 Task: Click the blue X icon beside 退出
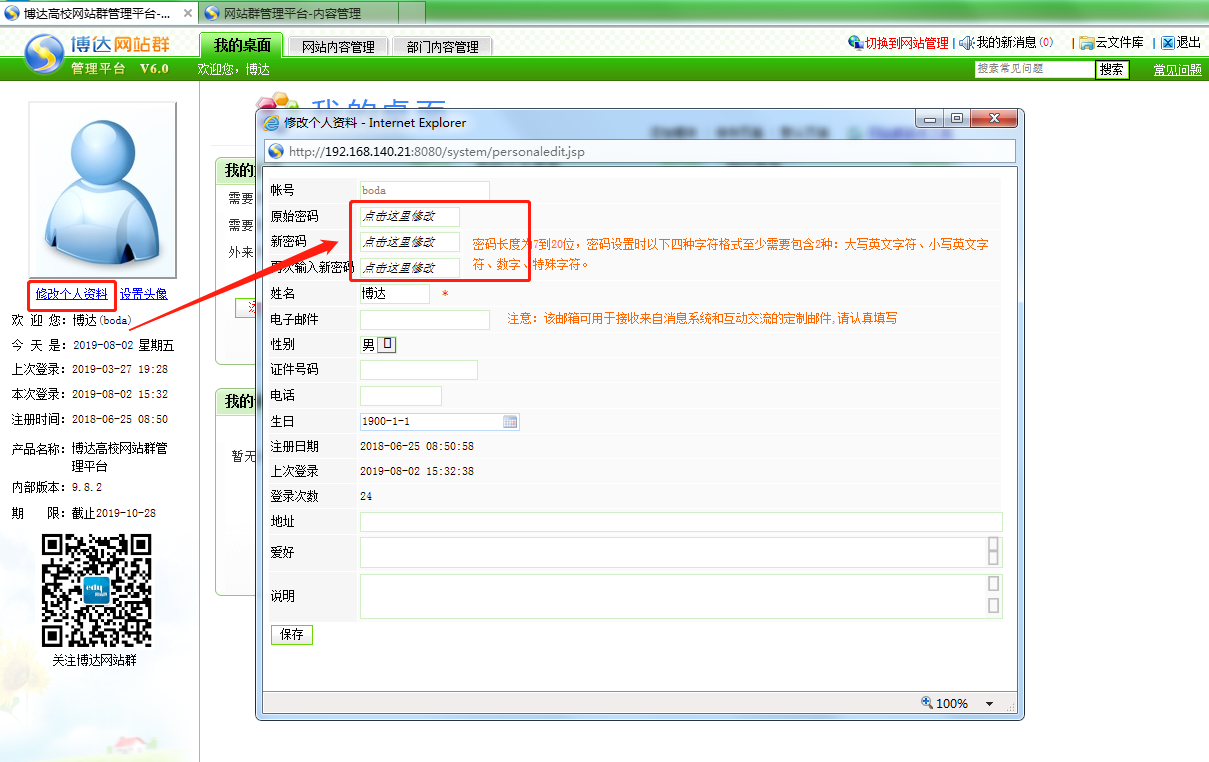point(1168,43)
